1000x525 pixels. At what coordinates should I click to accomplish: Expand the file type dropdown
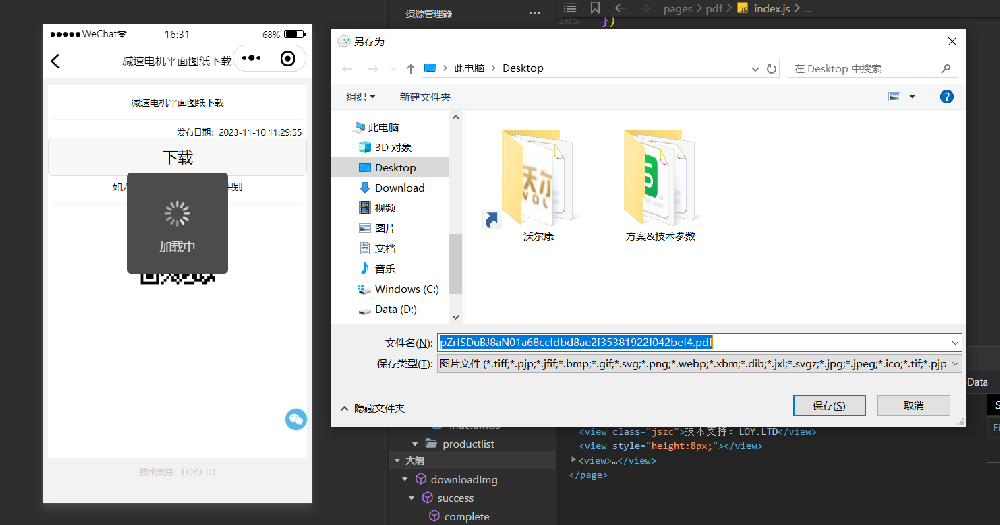954,365
